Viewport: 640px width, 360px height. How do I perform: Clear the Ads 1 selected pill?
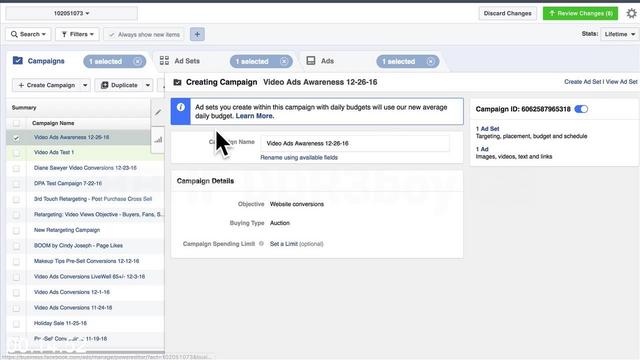(431, 61)
